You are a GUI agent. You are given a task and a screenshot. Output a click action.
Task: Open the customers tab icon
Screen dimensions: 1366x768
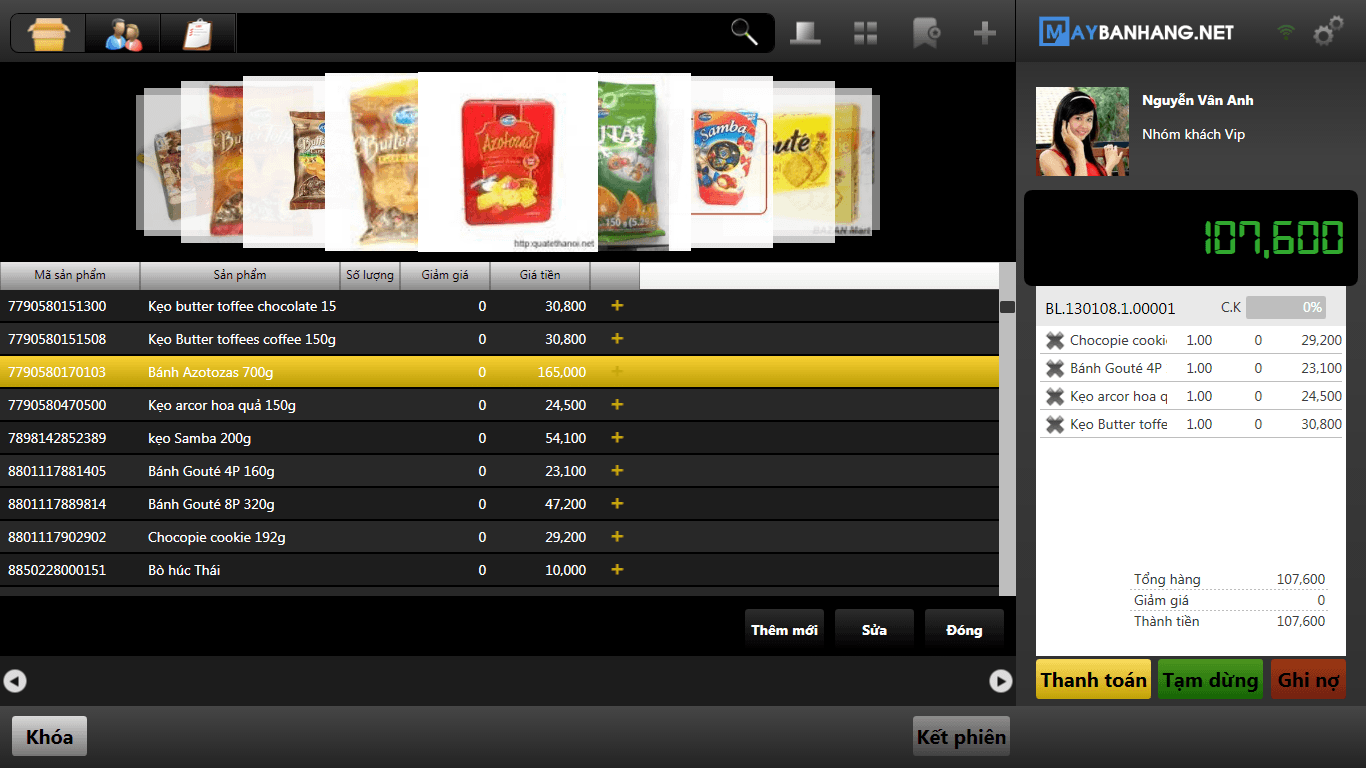coord(123,33)
